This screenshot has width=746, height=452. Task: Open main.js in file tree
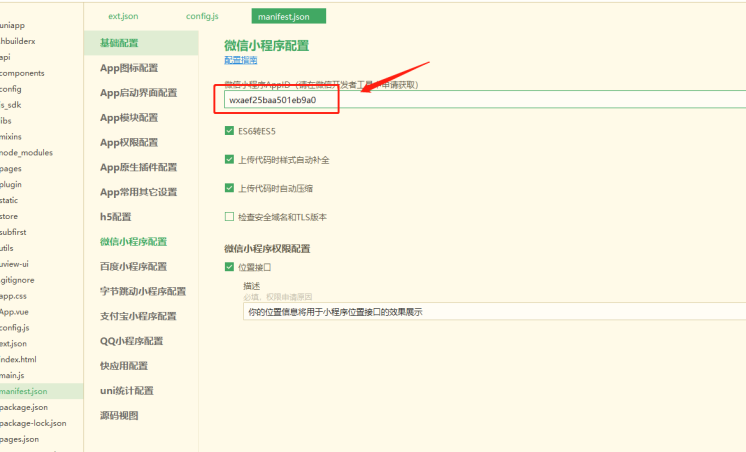[12, 375]
